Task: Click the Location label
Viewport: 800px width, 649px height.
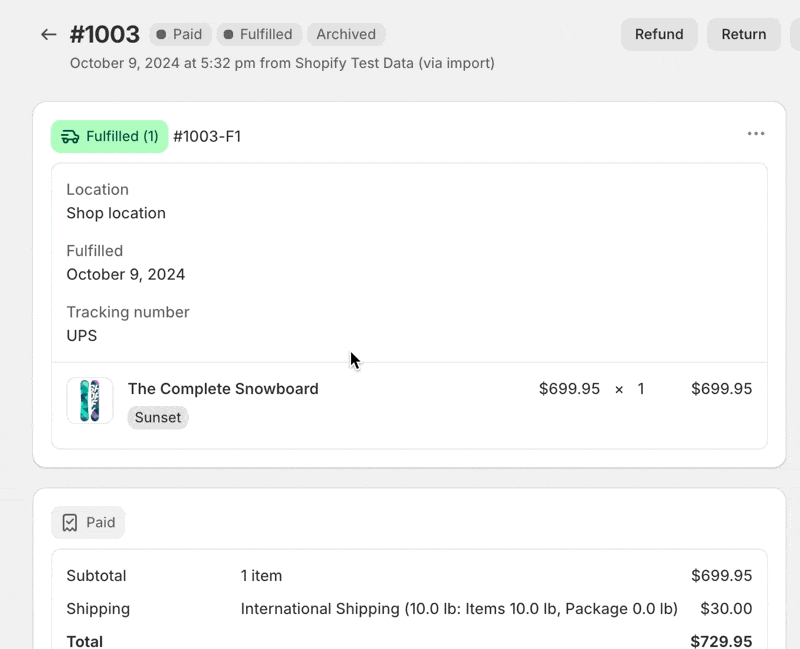Action: click(x=97, y=190)
